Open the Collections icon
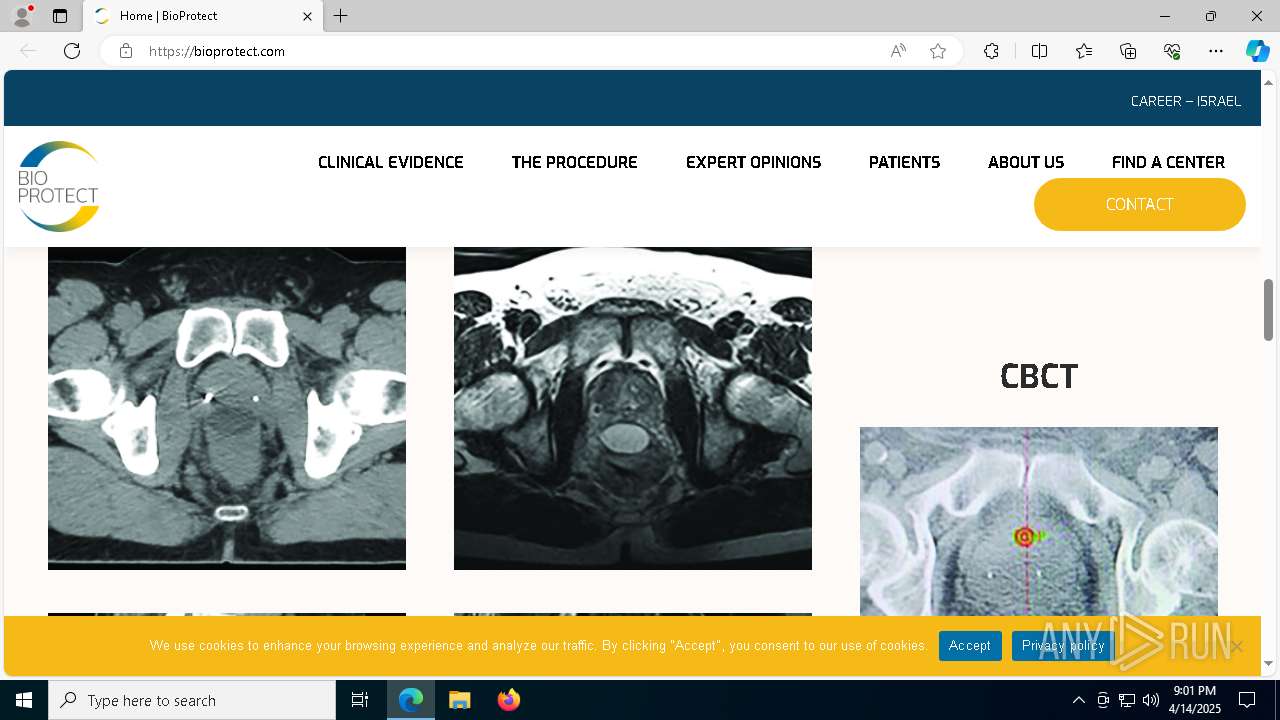This screenshot has width=1280, height=720. click(1128, 51)
